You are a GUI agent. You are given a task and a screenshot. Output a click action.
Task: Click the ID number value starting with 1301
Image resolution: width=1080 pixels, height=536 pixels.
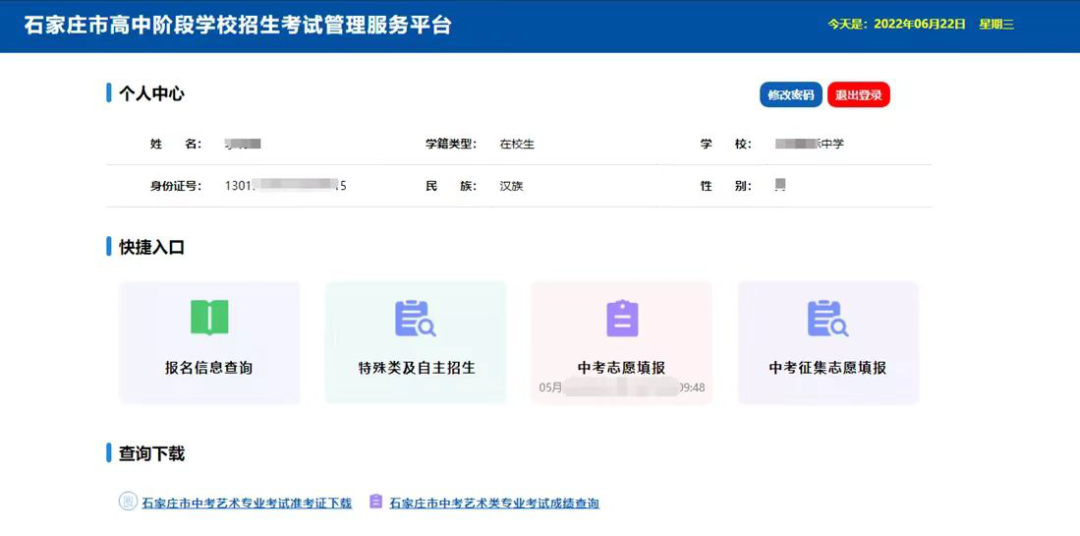click(285, 186)
